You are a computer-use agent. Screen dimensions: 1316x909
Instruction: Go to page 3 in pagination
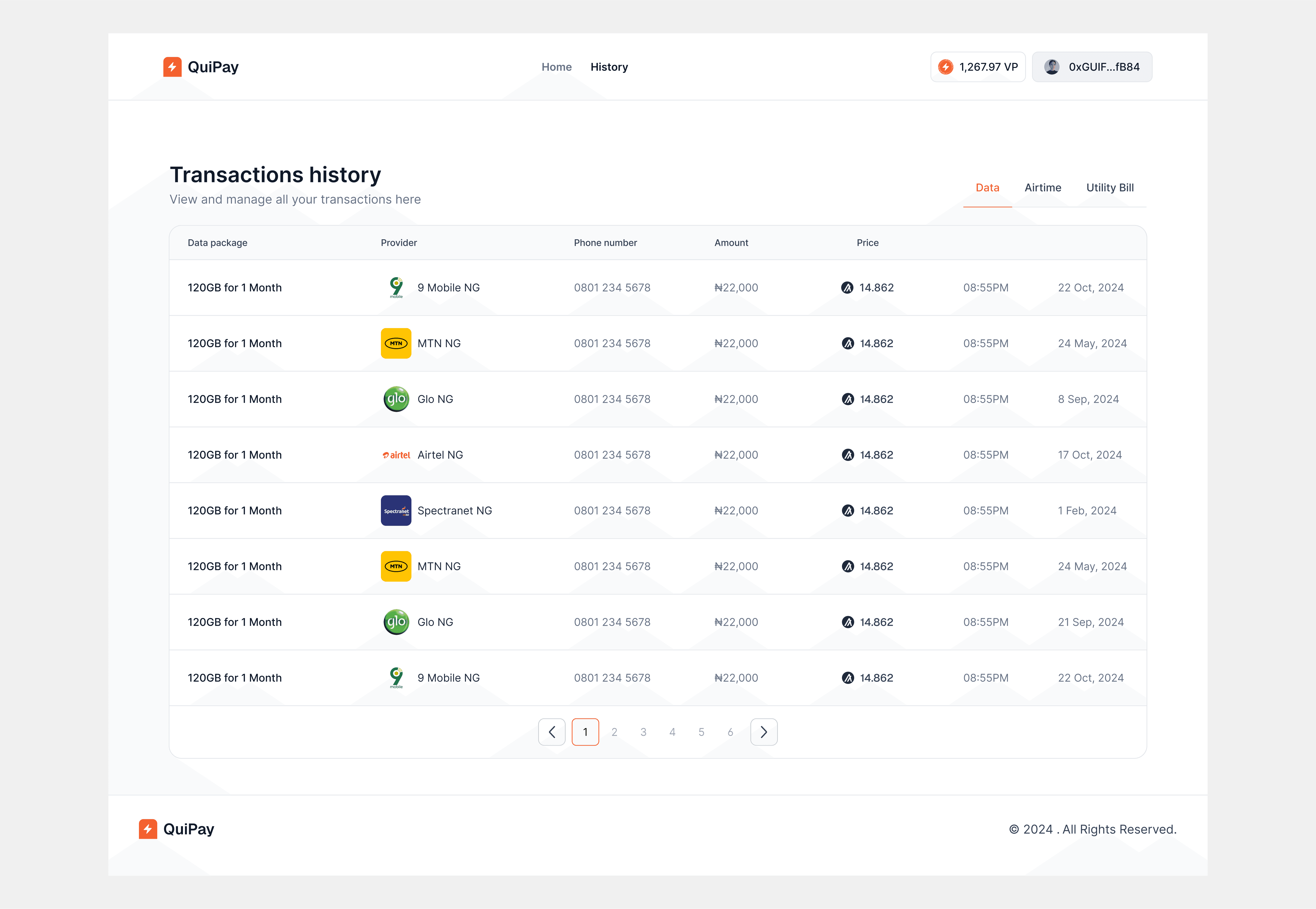click(x=643, y=732)
